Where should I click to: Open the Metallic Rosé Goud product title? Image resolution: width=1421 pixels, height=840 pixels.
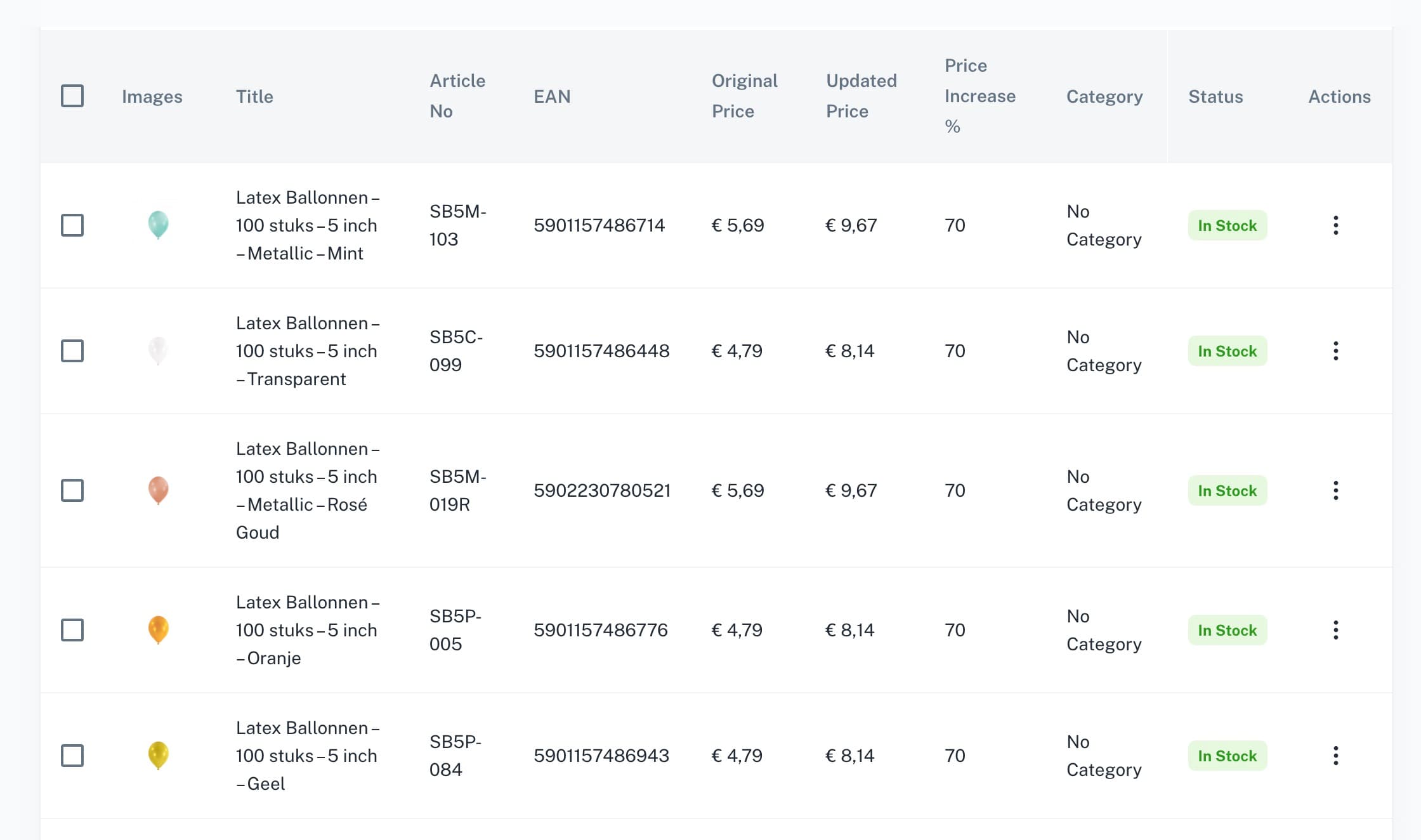[x=307, y=490]
